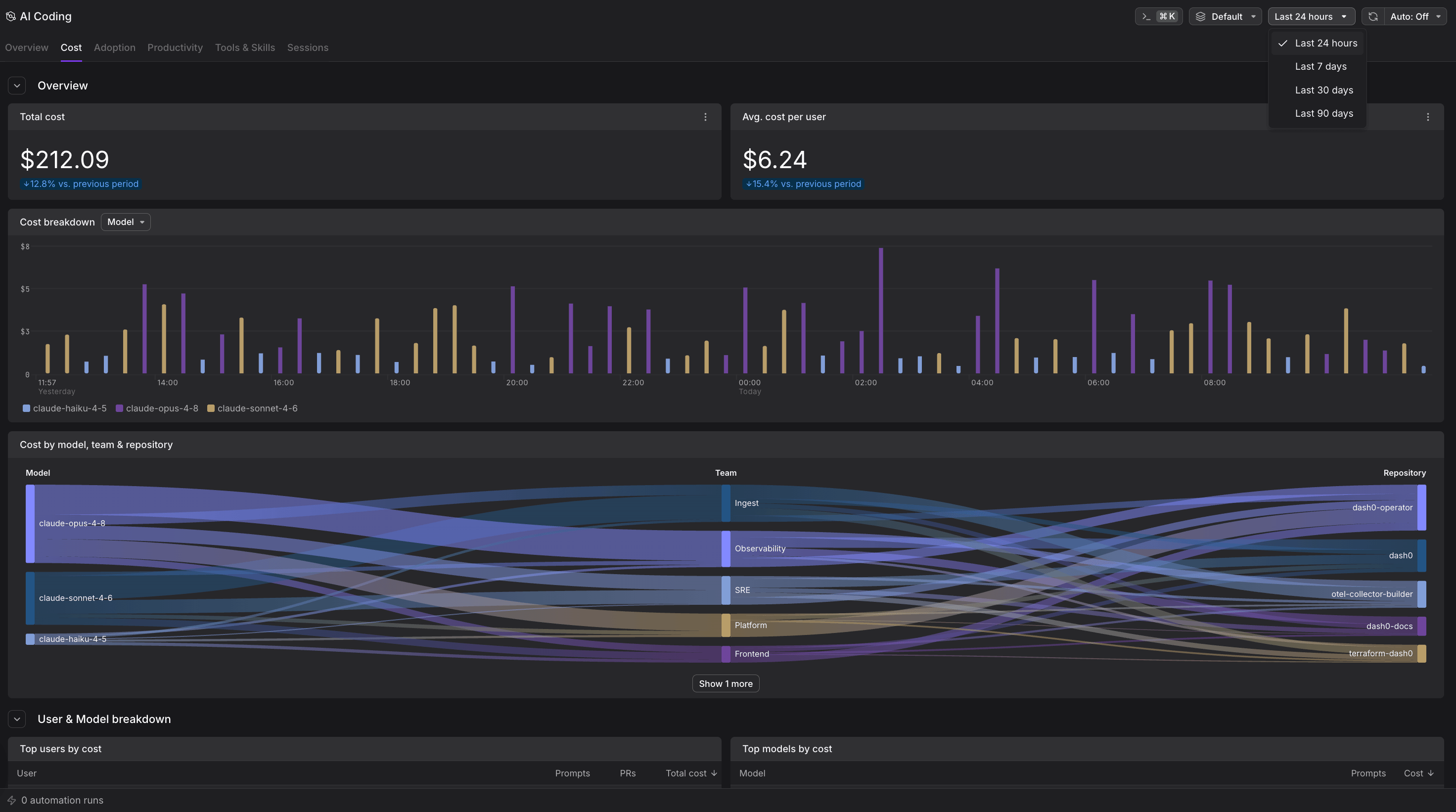Collapse the User & Model breakdown section
The width and height of the screenshot is (1456, 812).
(x=17, y=719)
